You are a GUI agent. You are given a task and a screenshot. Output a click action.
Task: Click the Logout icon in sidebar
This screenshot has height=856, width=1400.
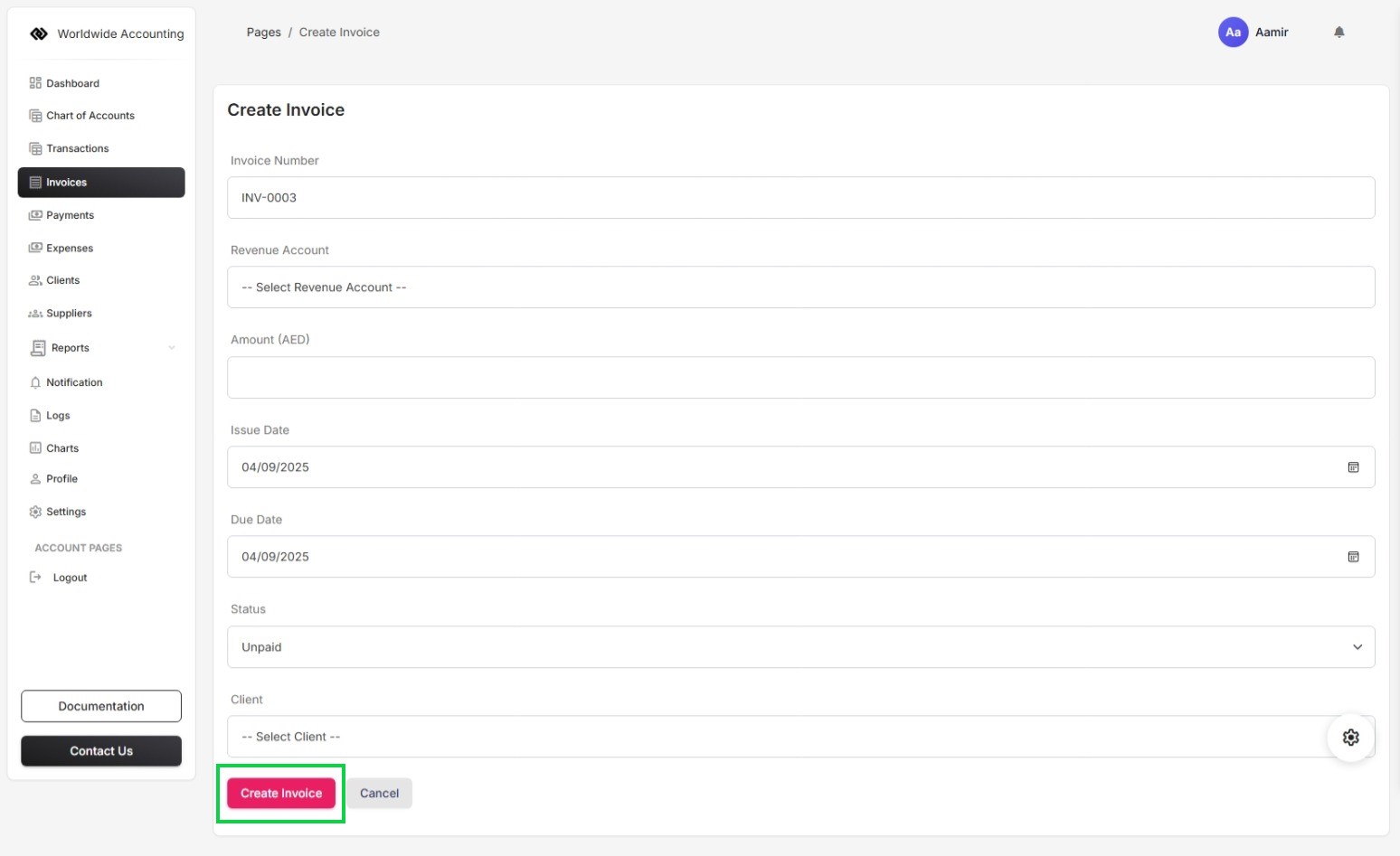click(35, 578)
